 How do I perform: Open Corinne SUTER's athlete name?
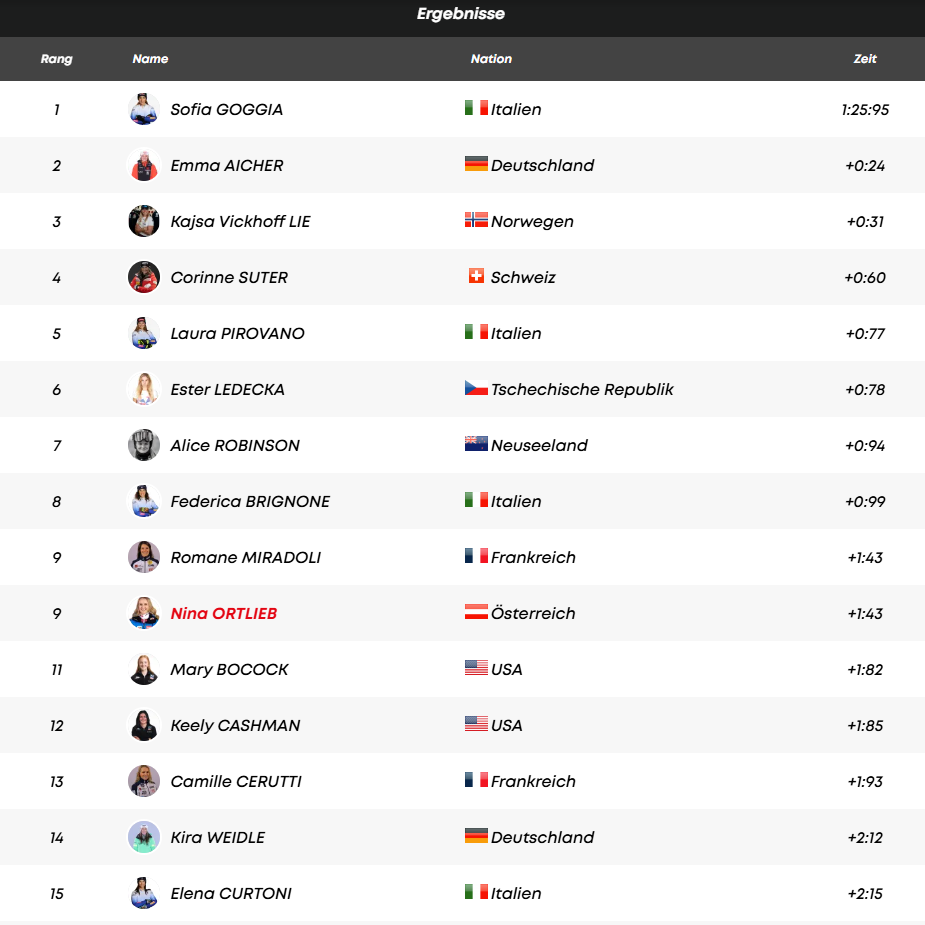pos(229,277)
